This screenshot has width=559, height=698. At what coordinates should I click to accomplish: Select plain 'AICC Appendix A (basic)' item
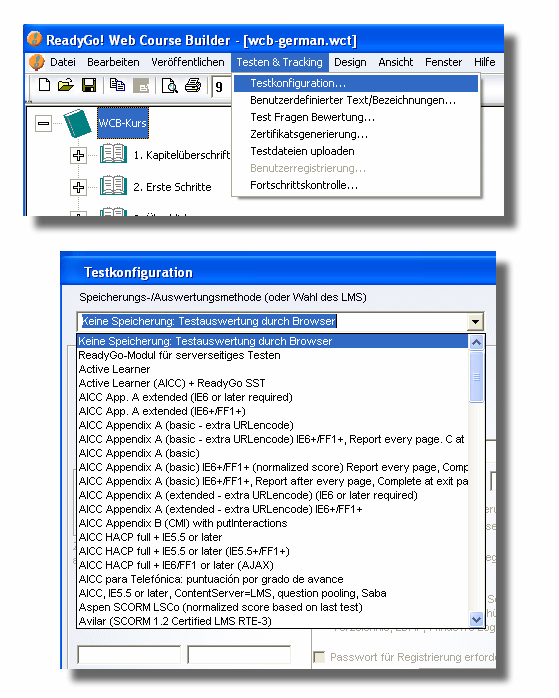[273, 453]
